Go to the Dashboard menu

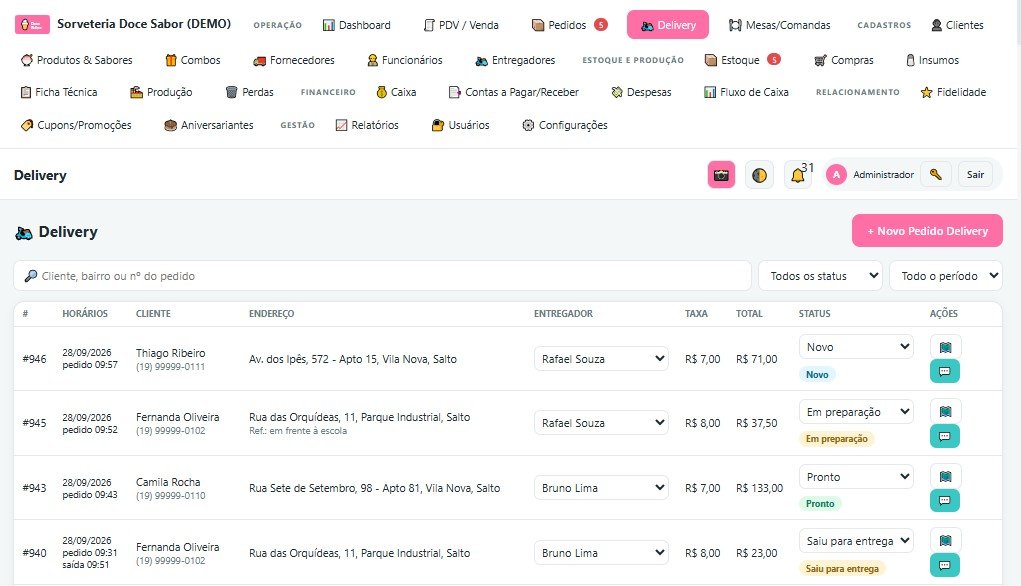(357, 25)
